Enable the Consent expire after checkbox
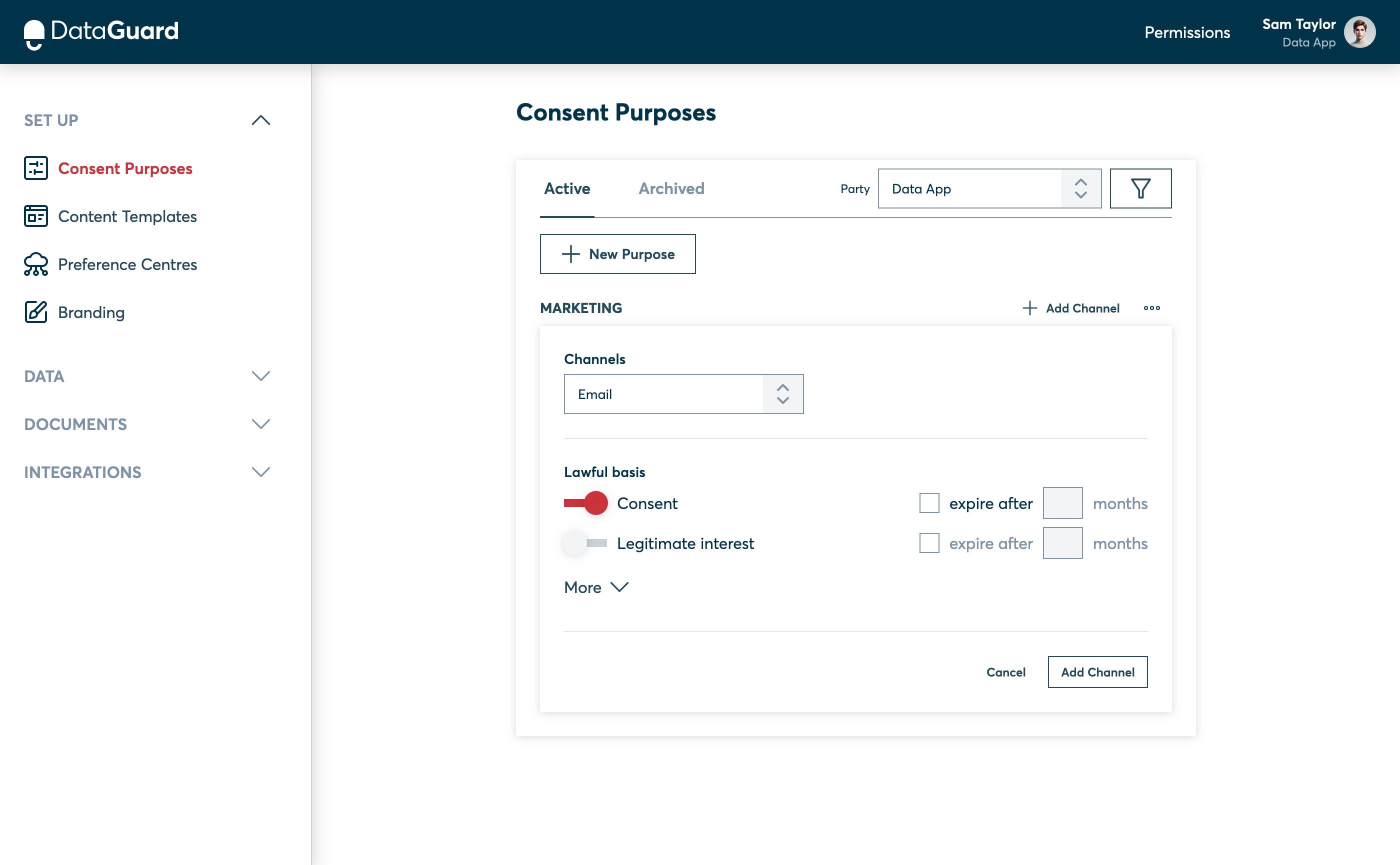This screenshot has height=865, width=1400. click(929, 503)
